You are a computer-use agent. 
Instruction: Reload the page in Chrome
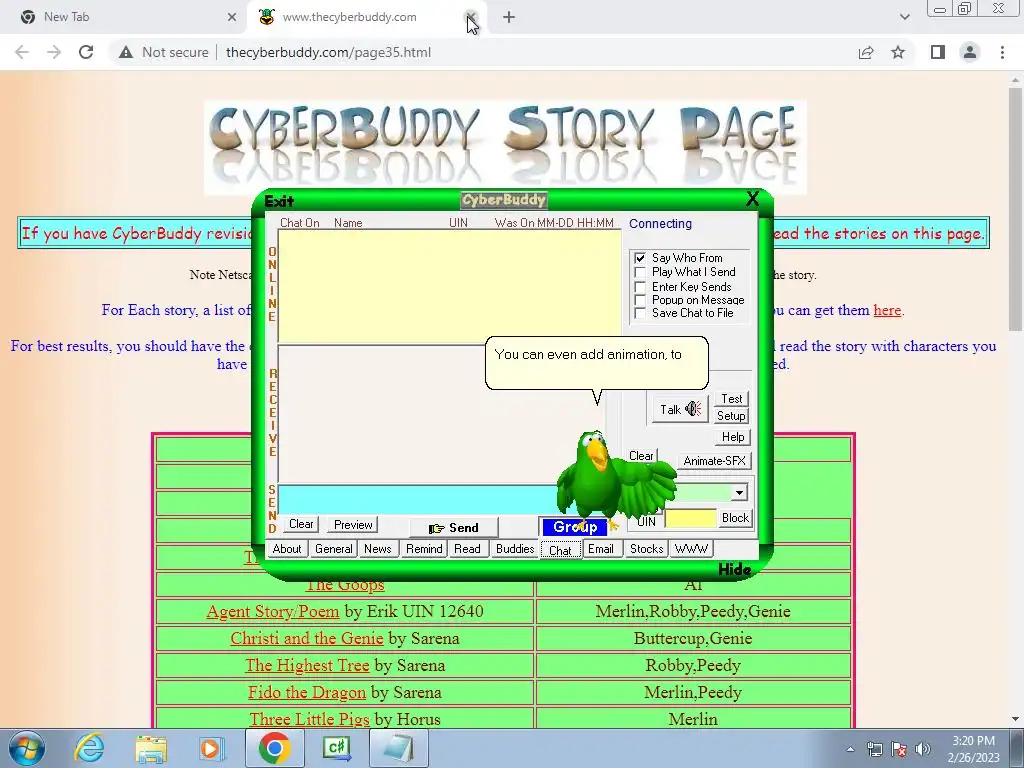[86, 52]
